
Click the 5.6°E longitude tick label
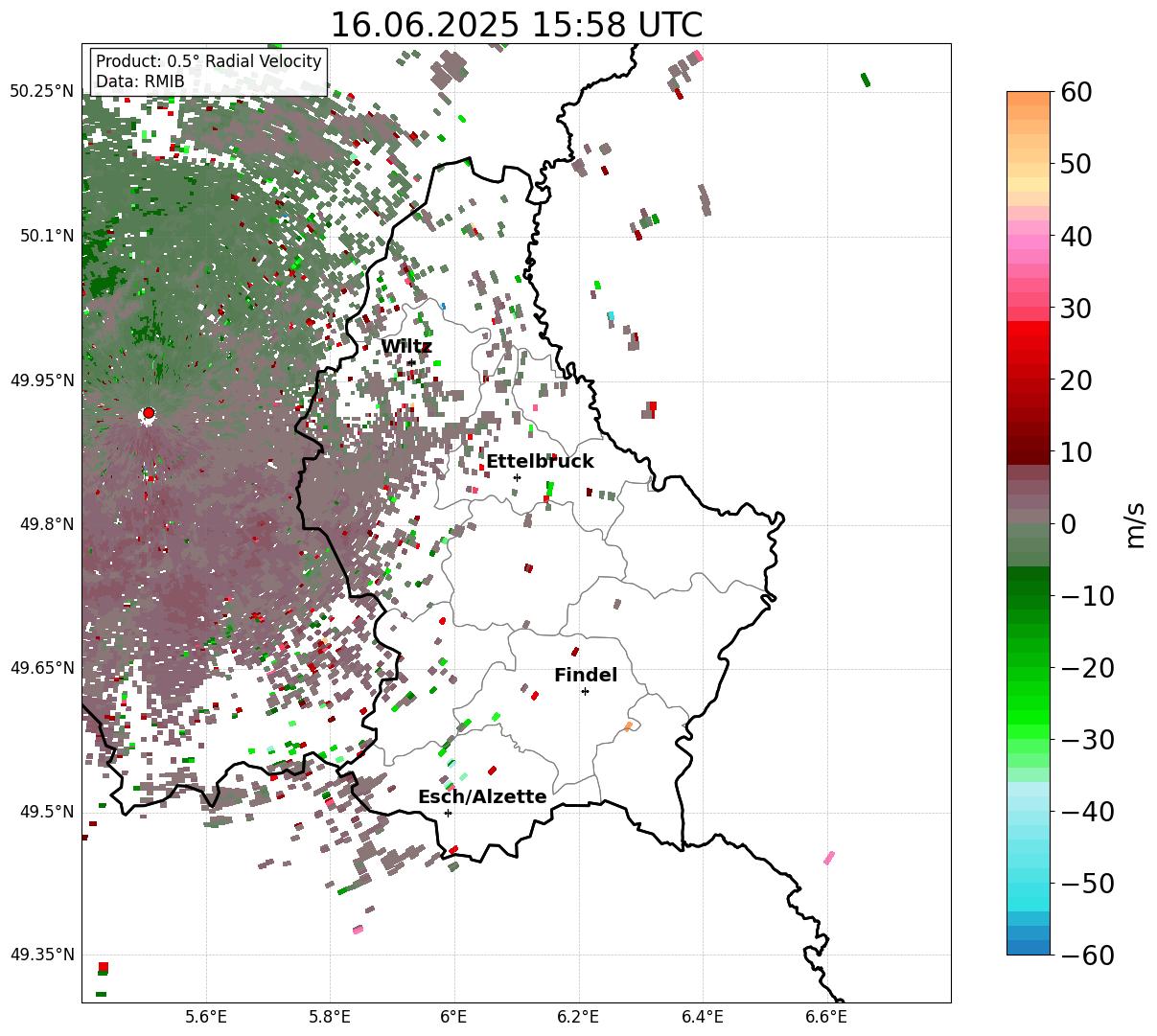tap(206, 1018)
